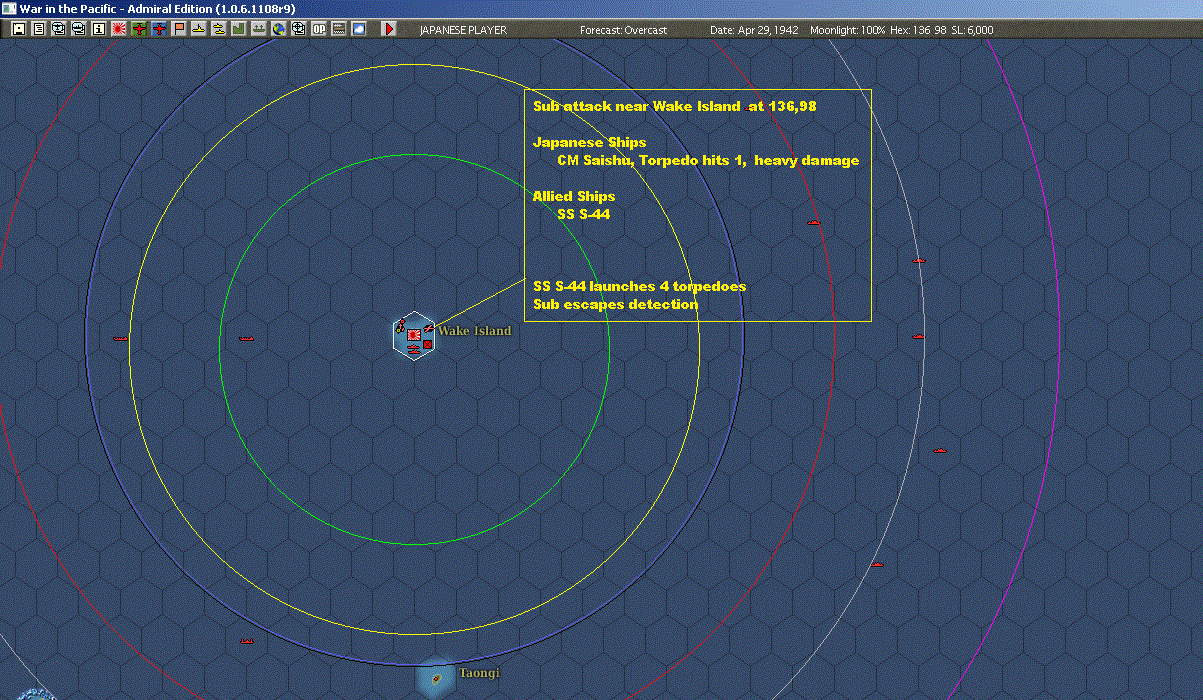Click the ships-on-green-strip toolbar icon
The height and width of the screenshot is (700, 1203).
259,30
